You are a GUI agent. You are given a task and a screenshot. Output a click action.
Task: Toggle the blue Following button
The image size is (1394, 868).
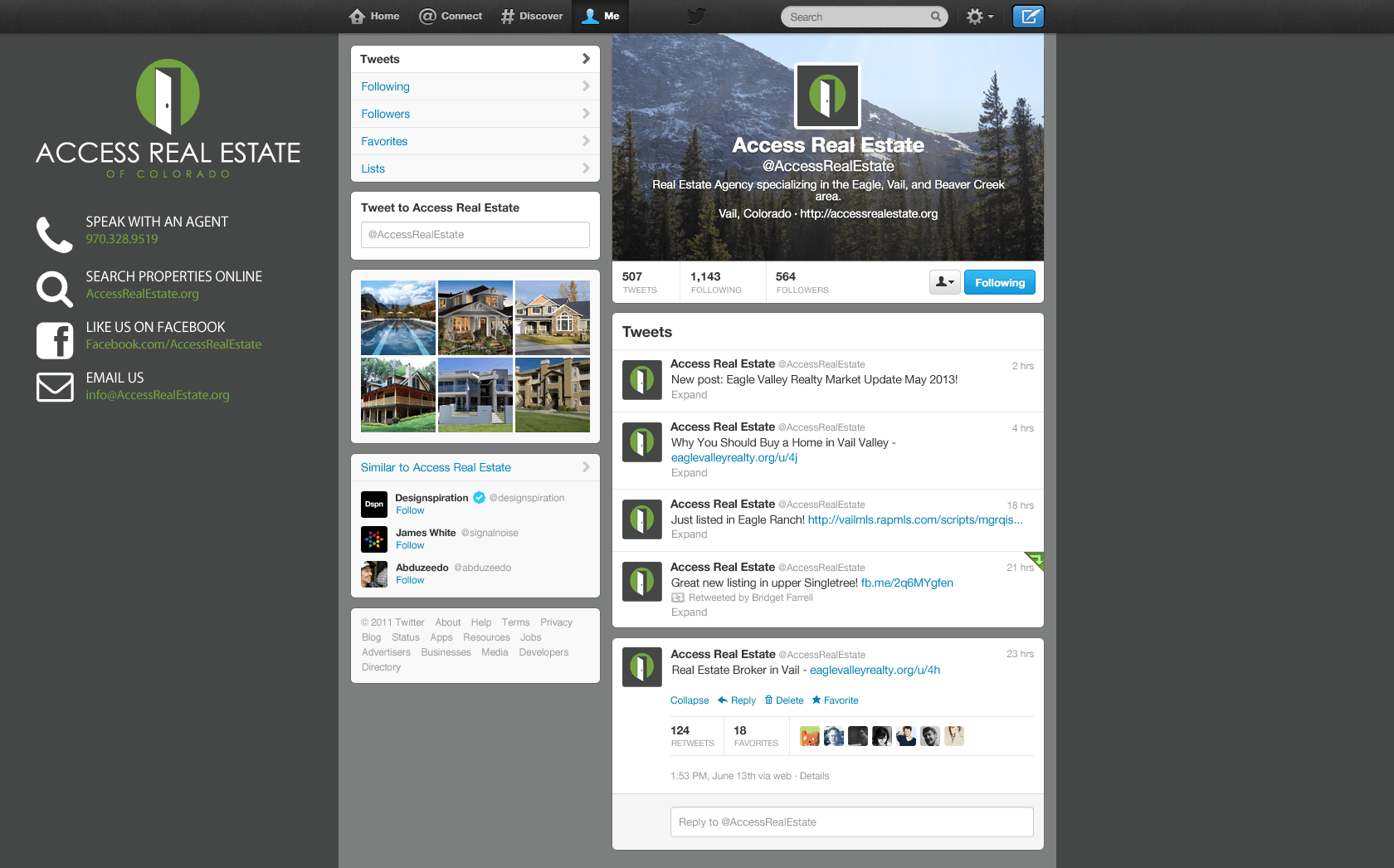[1000, 282]
